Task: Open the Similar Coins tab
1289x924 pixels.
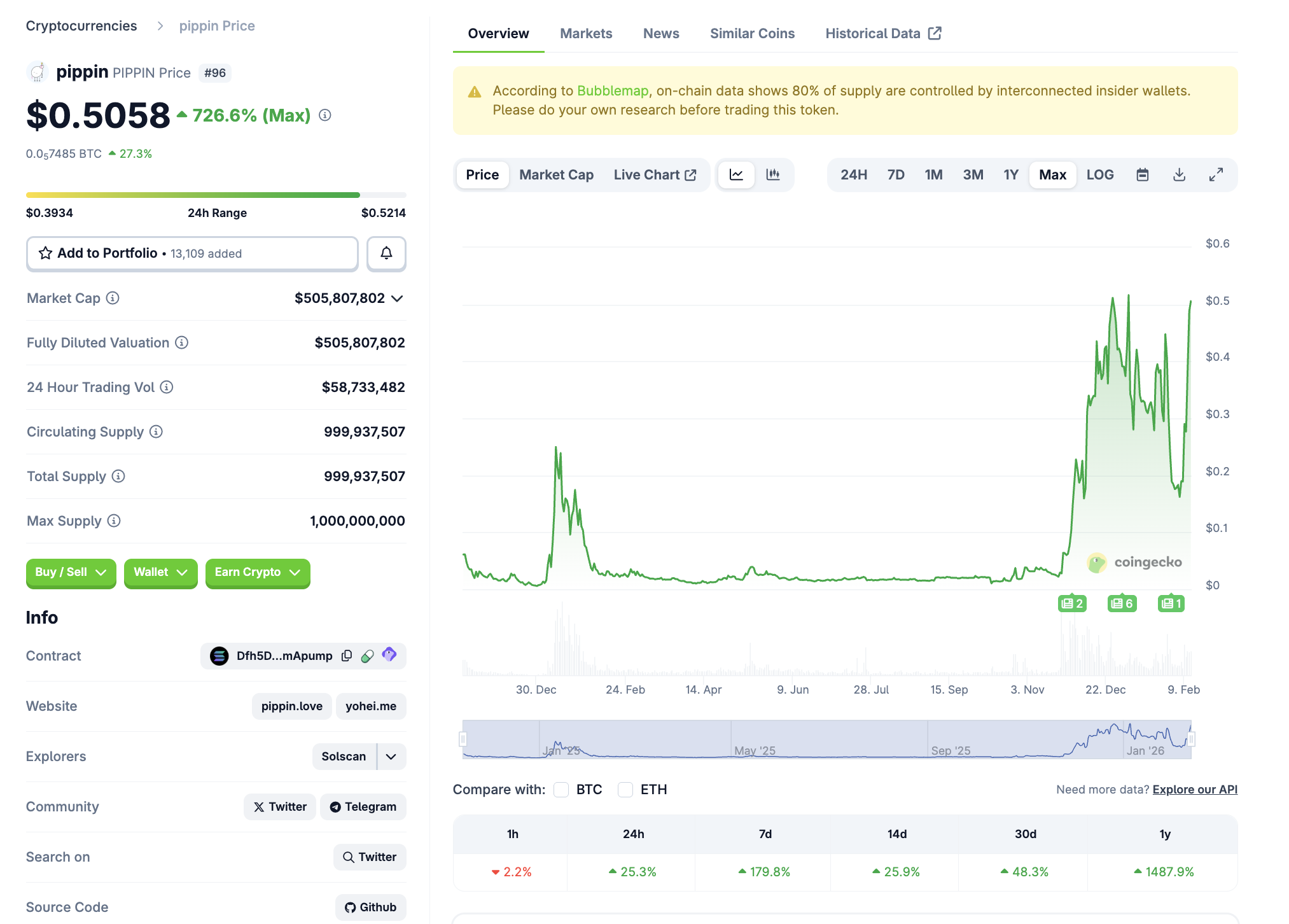Action: (x=752, y=34)
